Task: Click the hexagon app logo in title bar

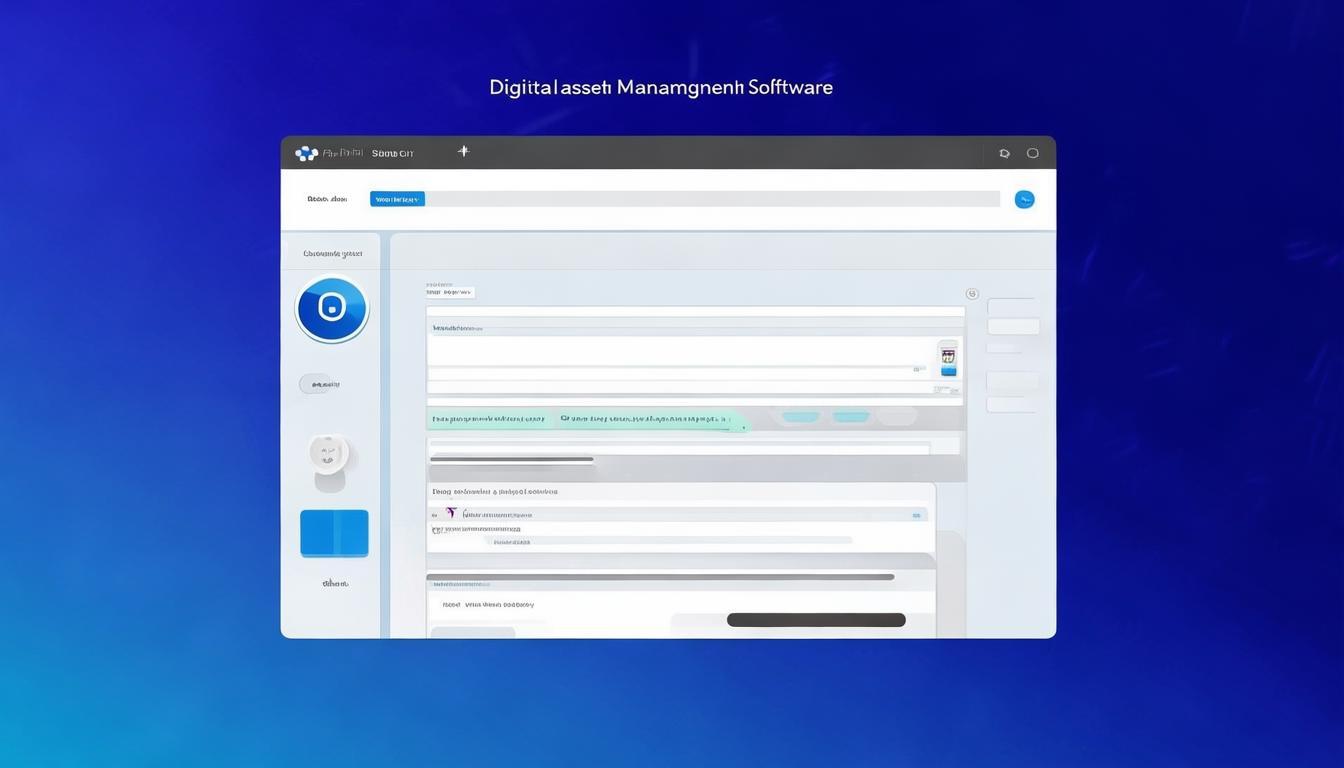Action: (x=306, y=153)
